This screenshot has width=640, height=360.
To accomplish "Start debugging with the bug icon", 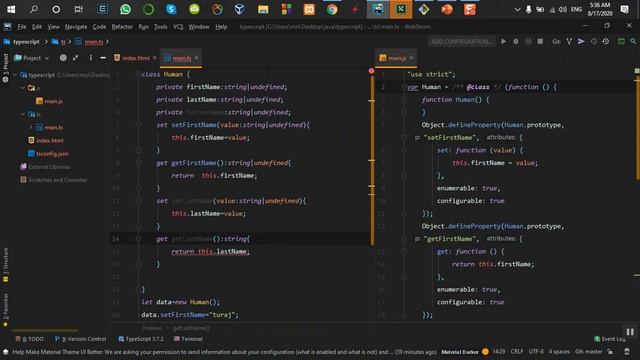I will tap(516, 42).
